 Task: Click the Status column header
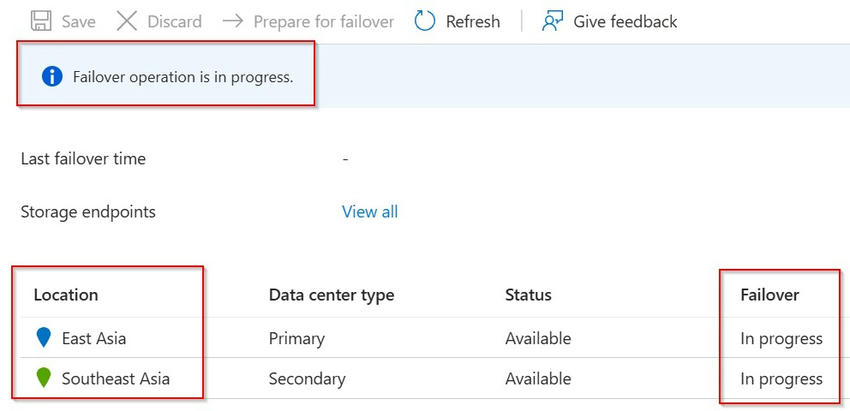point(528,295)
